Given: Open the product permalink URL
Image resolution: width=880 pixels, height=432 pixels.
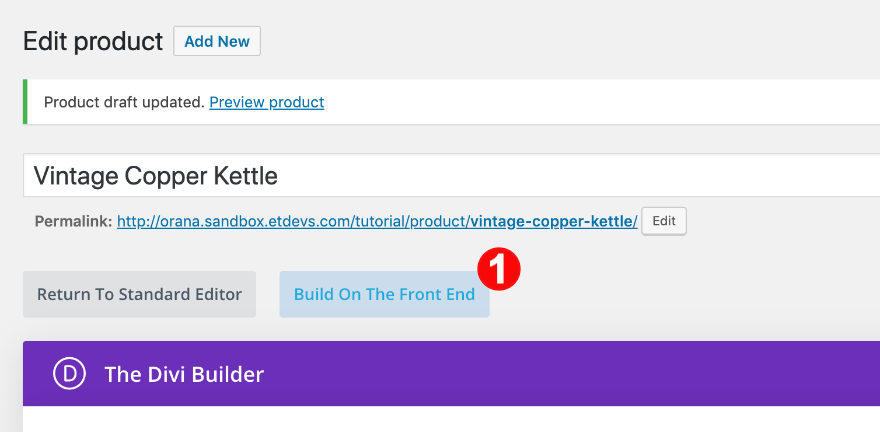Looking at the screenshot, I should click(292, 221).
